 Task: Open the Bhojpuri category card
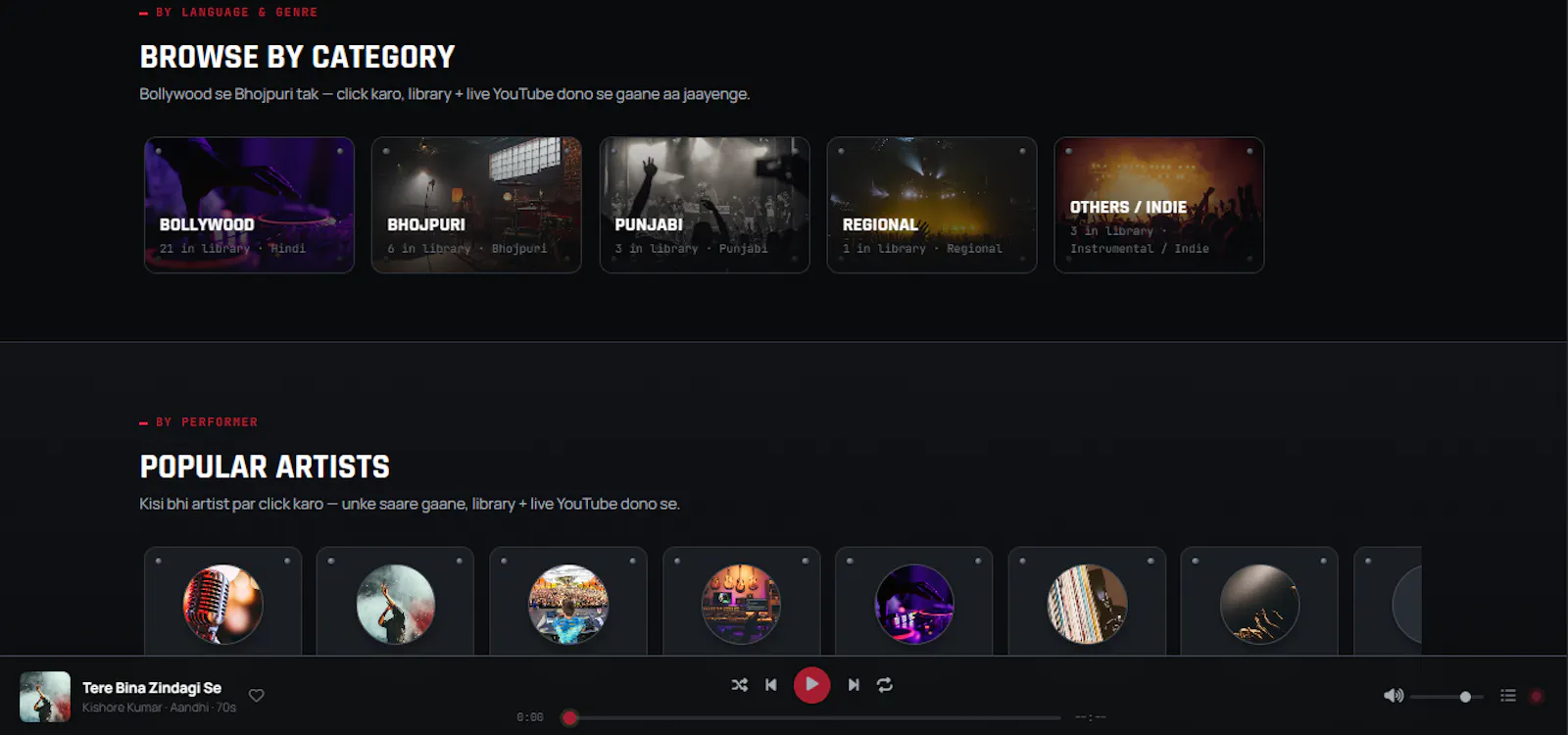[x=476, y=205]
